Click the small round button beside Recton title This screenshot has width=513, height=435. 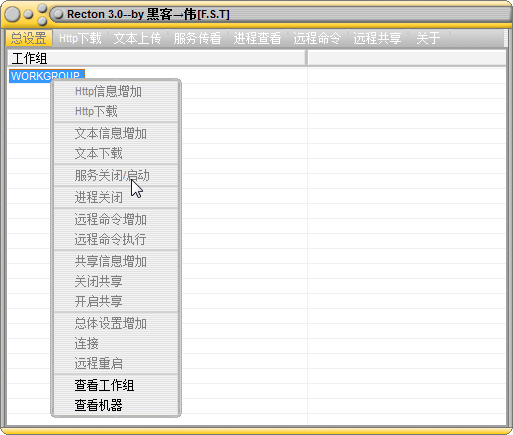[59, 14]
